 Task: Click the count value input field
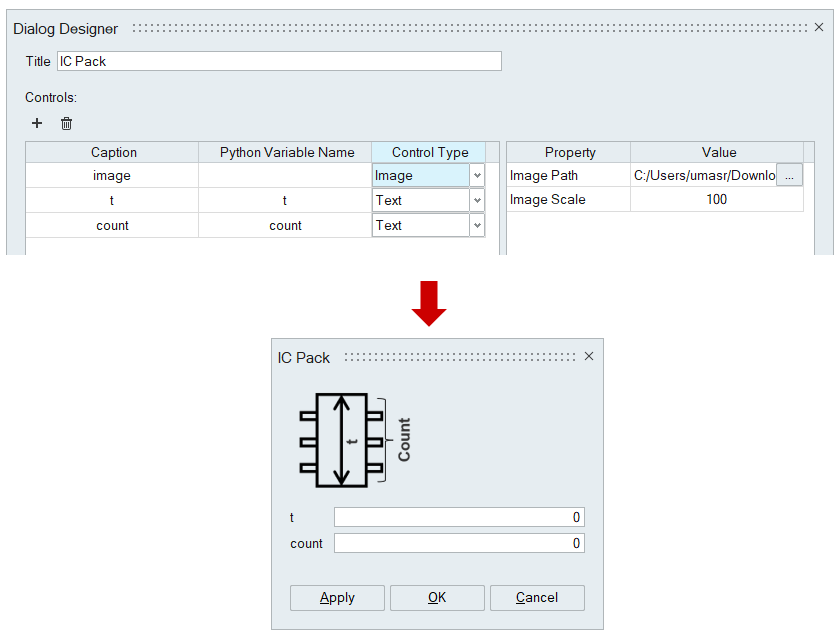[459, 543]
